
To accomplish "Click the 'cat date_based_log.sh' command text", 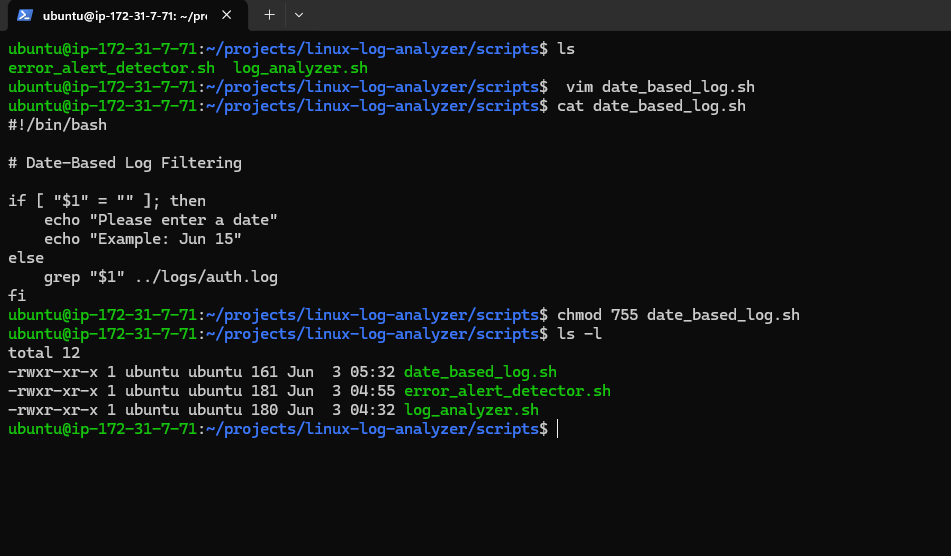I will coord(651,106).
